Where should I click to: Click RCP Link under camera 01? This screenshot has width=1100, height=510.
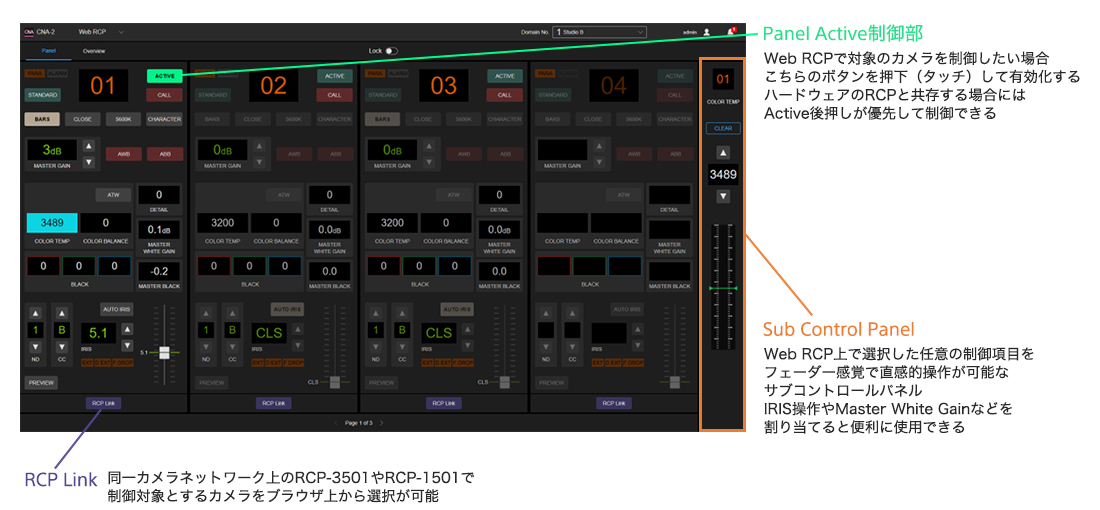click(x=103, y=403)
